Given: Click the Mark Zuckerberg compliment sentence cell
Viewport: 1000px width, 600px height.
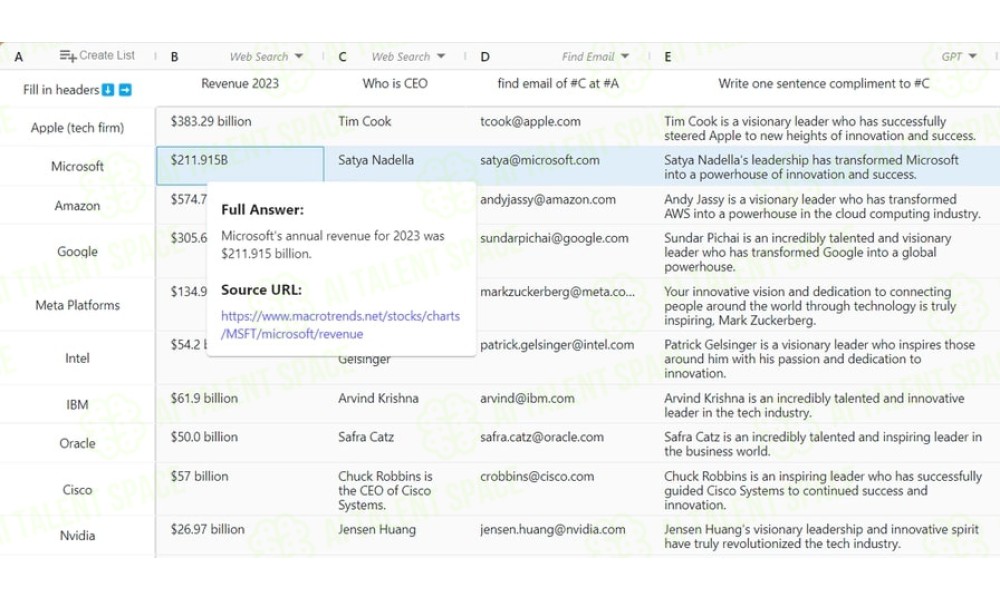Looking at the screenshot, I should coord(825,304).
